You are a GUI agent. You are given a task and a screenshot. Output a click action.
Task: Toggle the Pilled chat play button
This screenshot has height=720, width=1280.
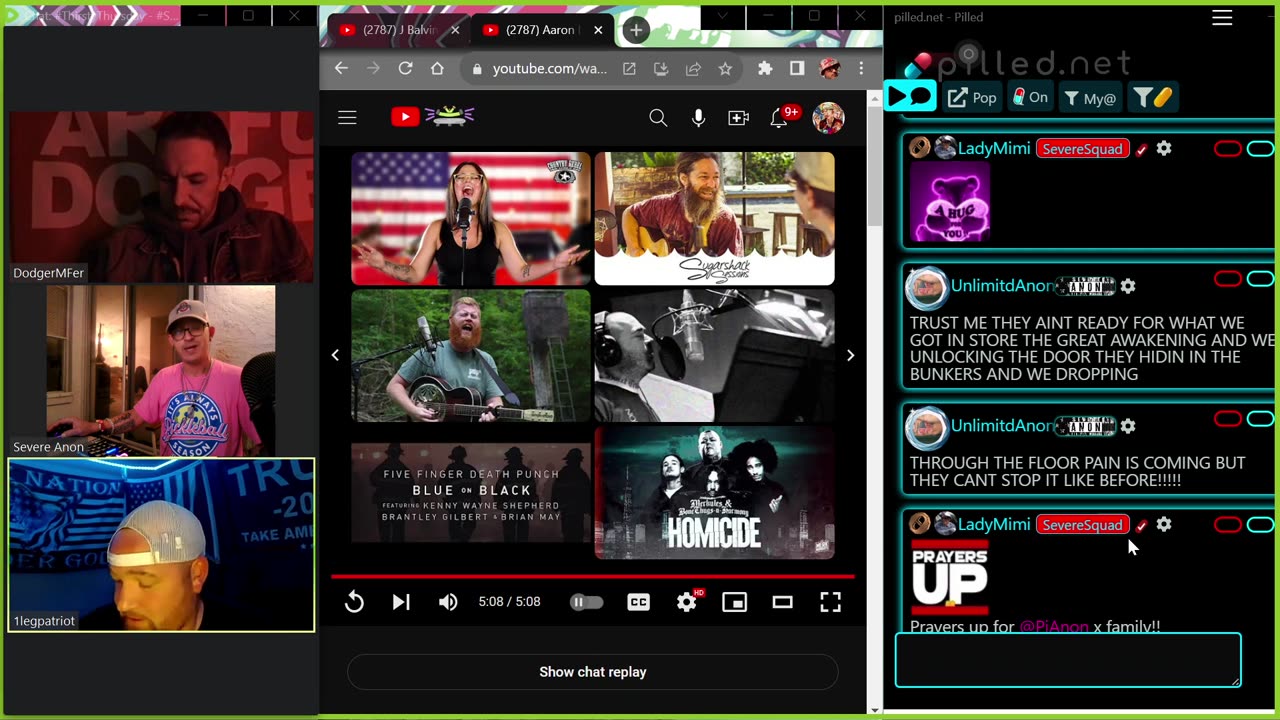909,97
